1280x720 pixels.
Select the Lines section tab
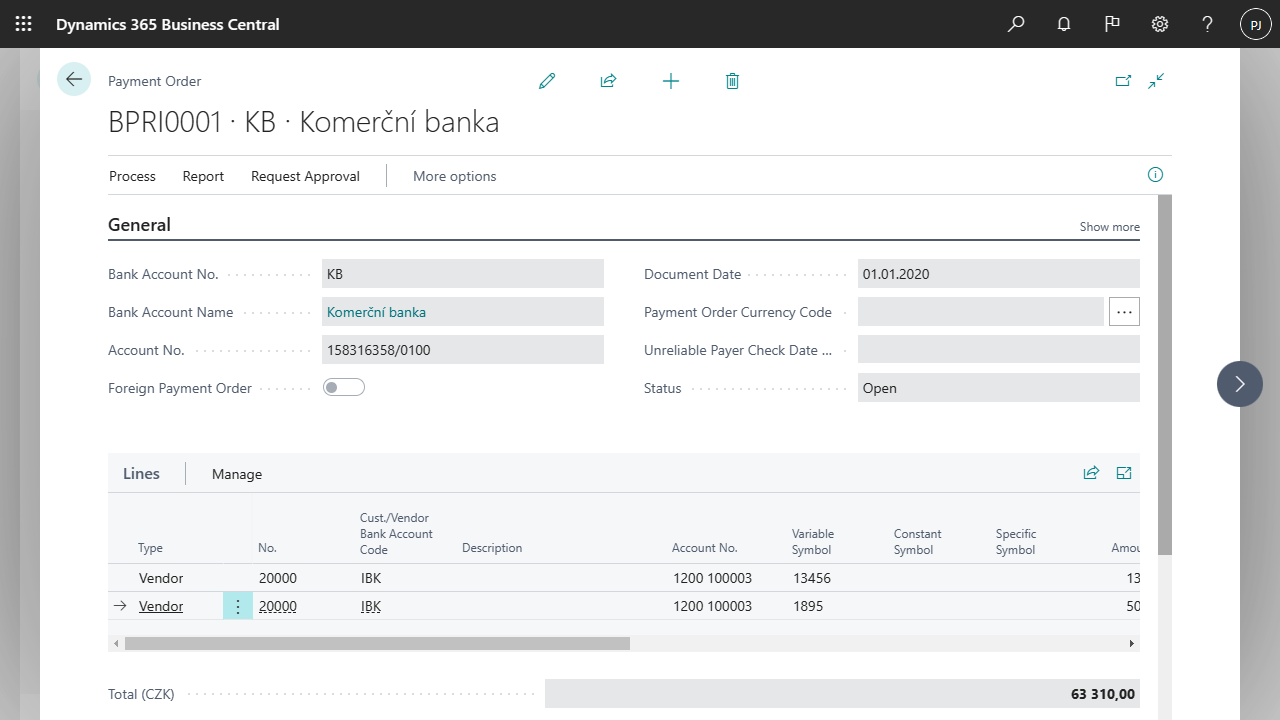pos(141,474)
